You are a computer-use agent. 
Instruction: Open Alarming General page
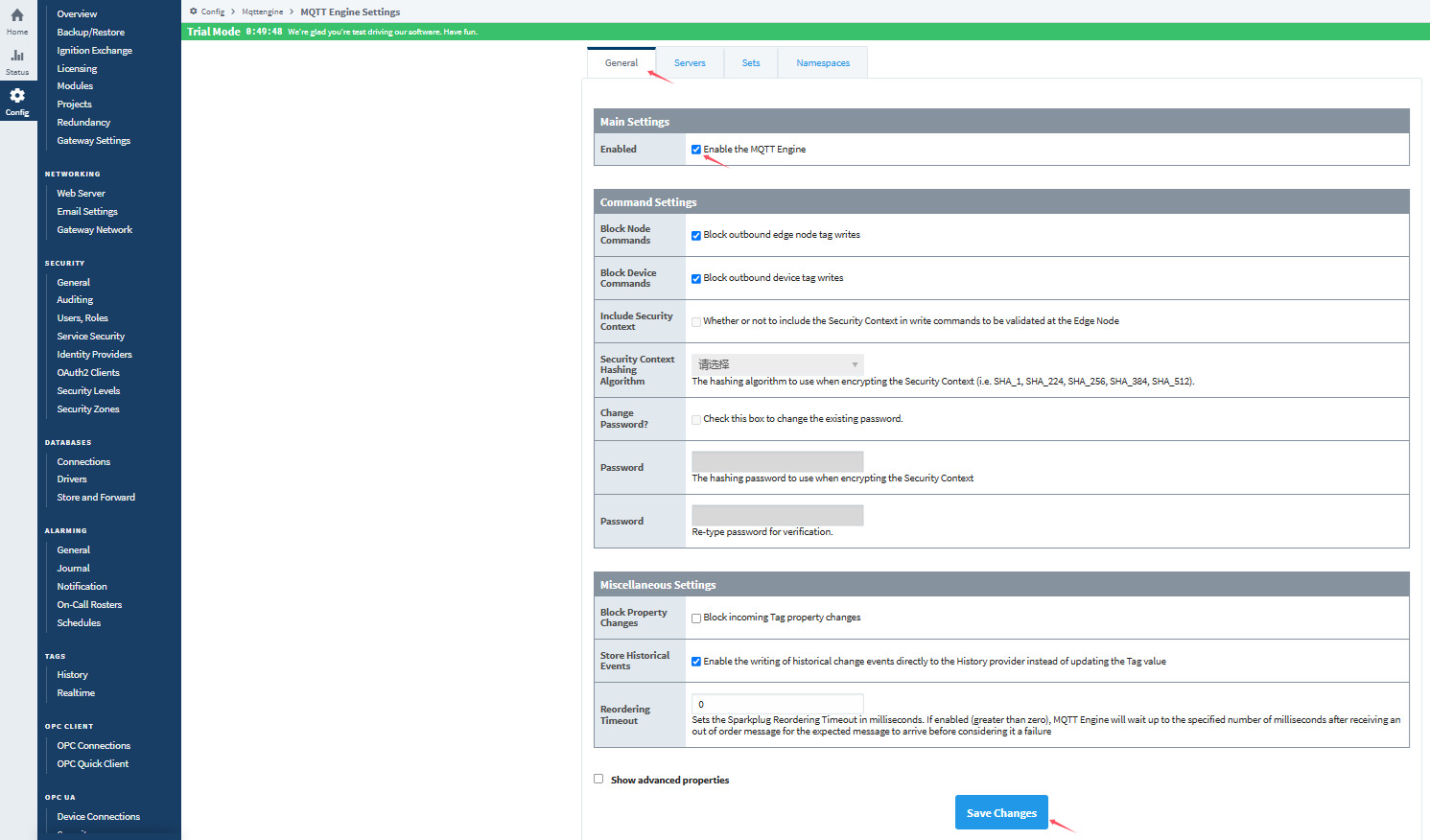[x=73, y=550]
